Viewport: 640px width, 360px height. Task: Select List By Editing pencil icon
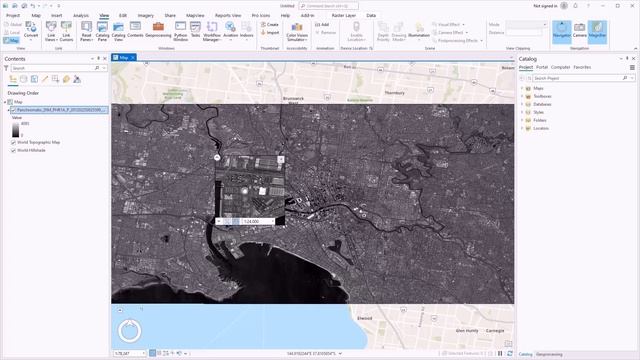coord(45,79)
